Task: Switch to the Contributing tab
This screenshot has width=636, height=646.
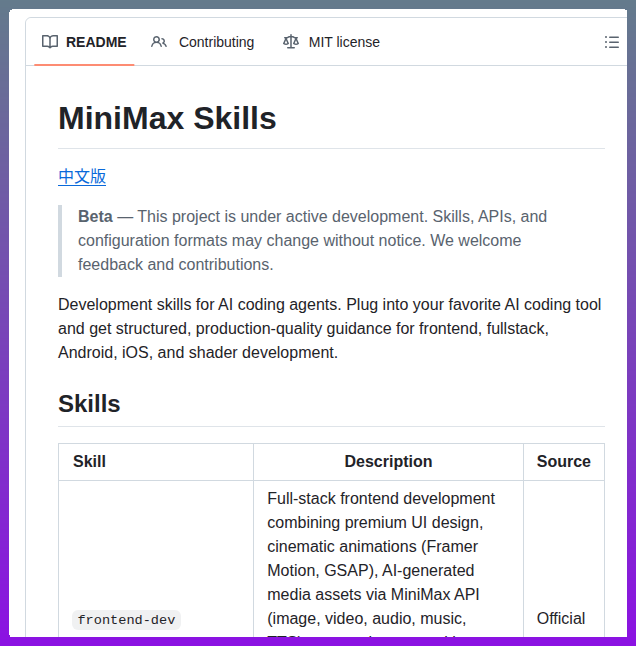Action: point(202,42)
